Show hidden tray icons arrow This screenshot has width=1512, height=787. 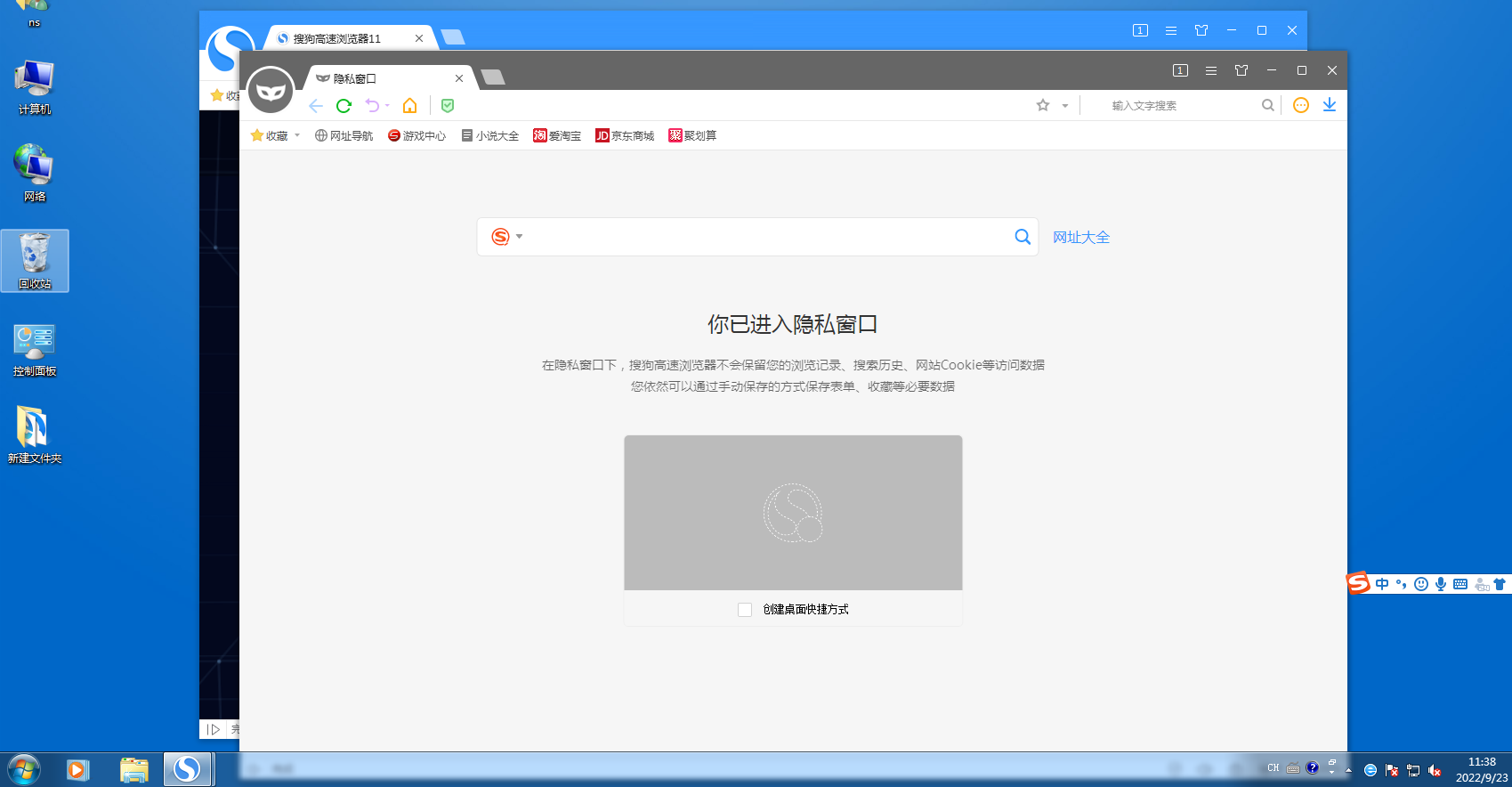(1349, 770)
